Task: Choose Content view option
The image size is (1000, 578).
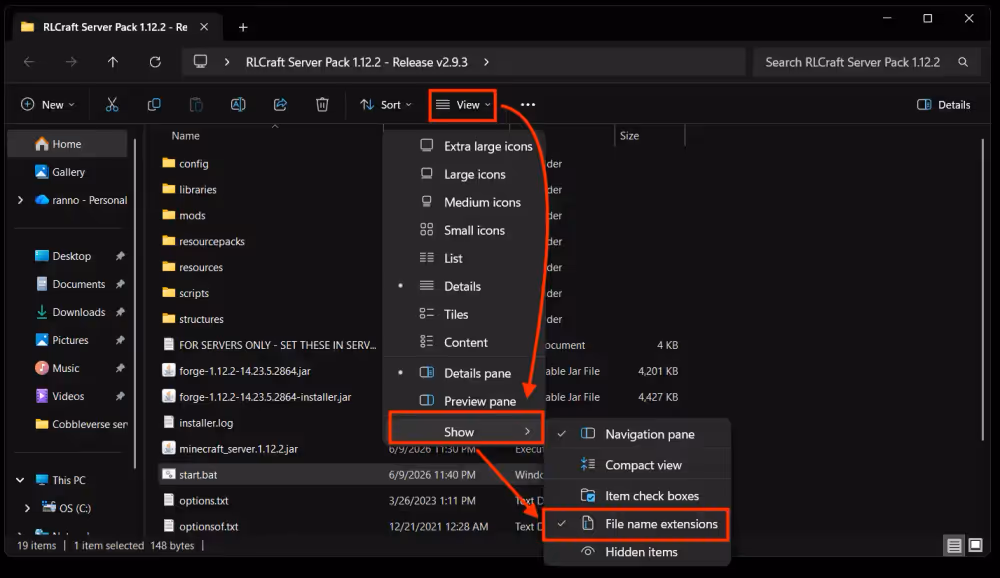Action: pyautogui.click(x=464, y=343)
